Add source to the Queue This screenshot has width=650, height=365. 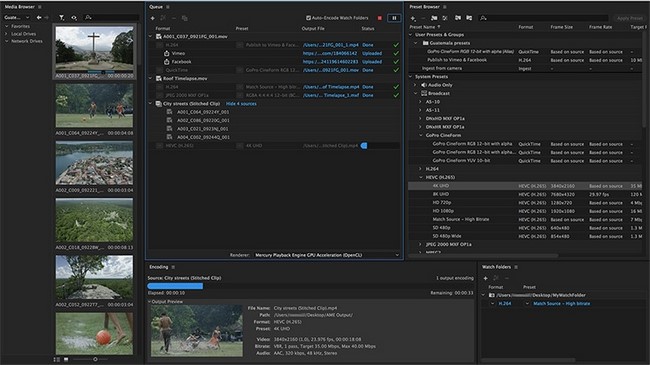[153, 18]
